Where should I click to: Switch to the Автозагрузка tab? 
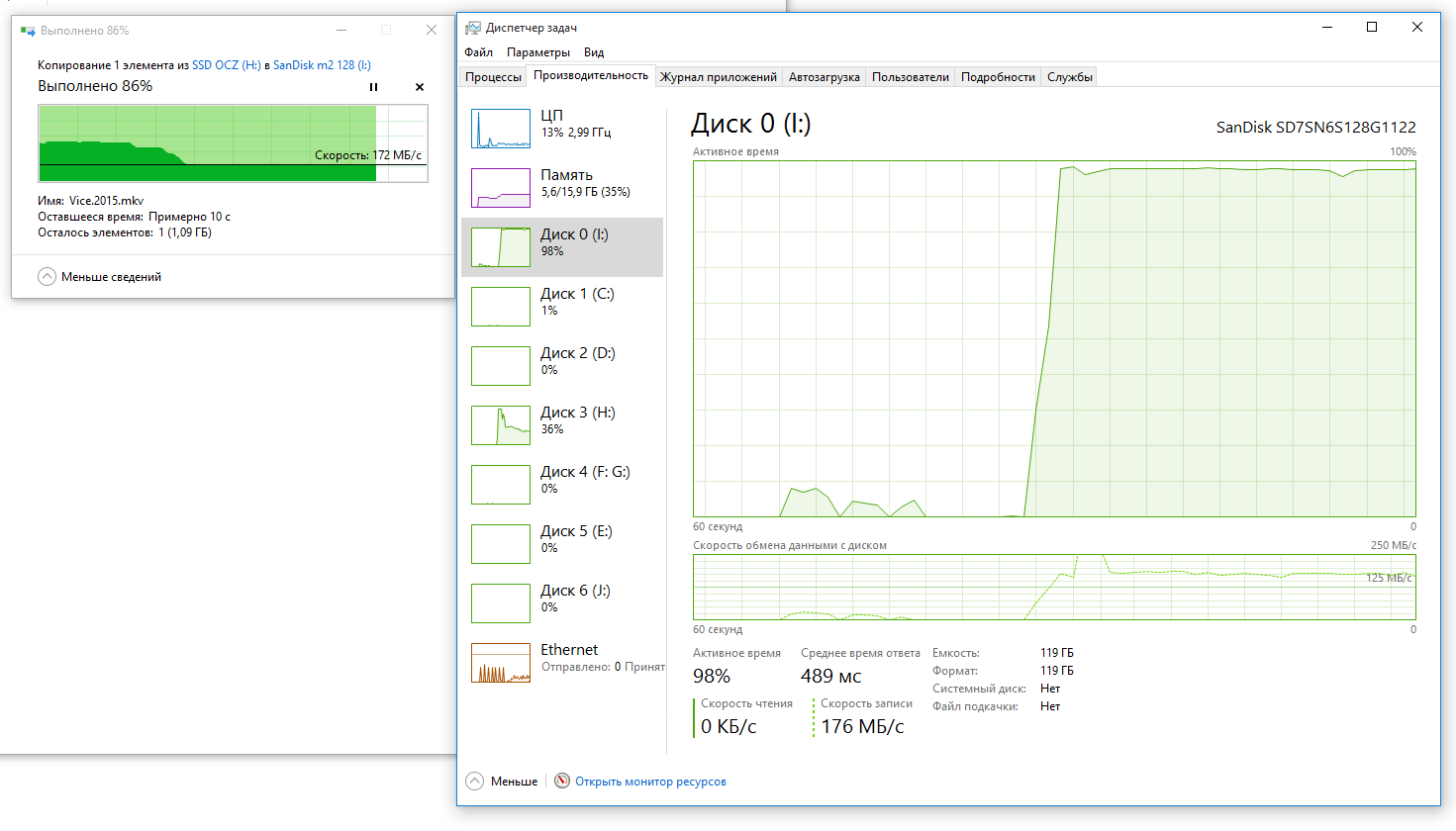coord(824,77)
